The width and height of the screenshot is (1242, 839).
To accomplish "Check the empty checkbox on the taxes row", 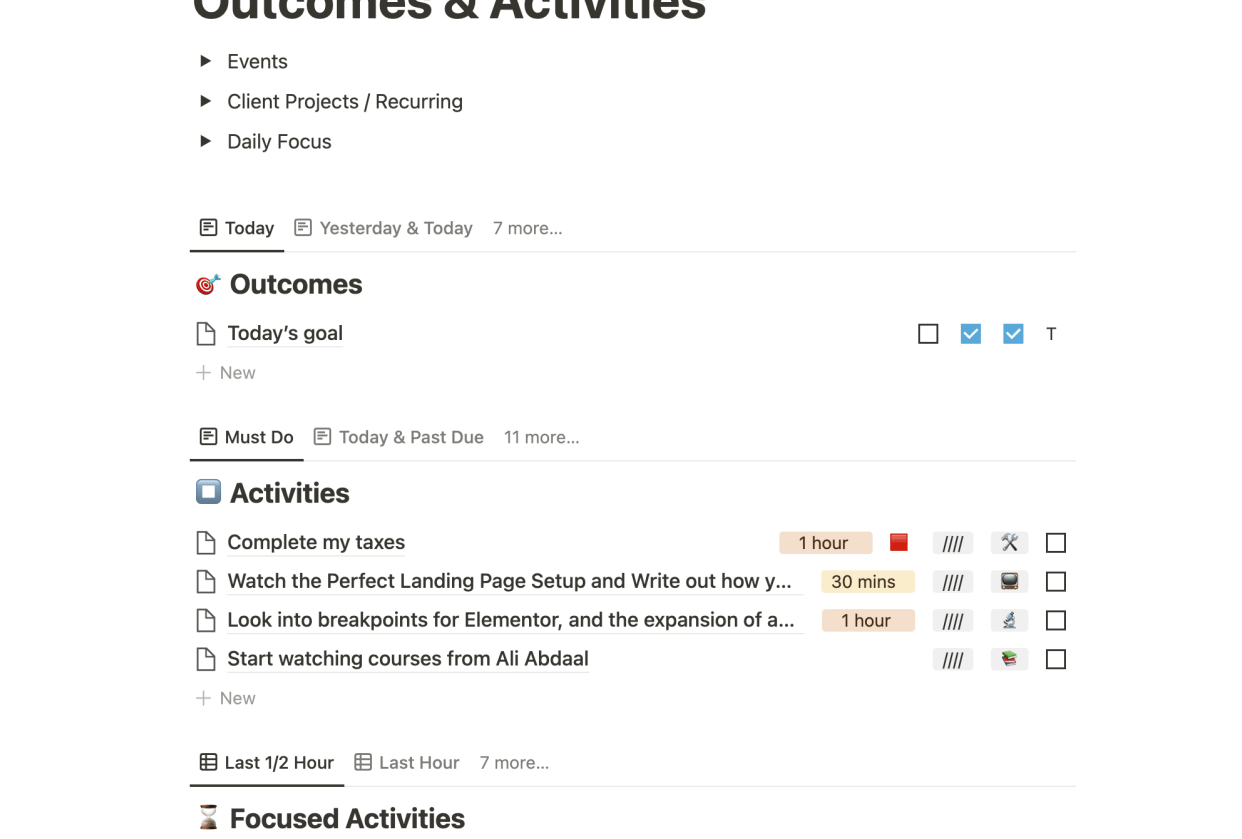I will pyautogui.click(x=1055, y=542).
